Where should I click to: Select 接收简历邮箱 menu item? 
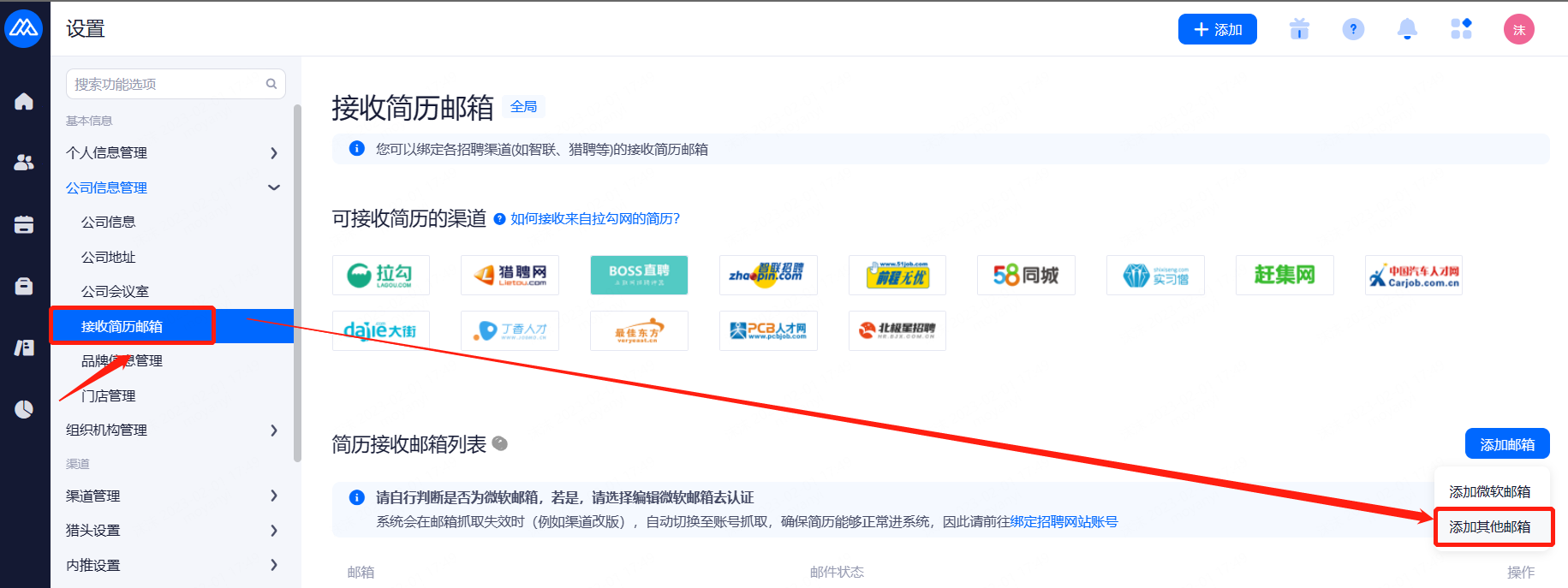(x=172, y=326)
